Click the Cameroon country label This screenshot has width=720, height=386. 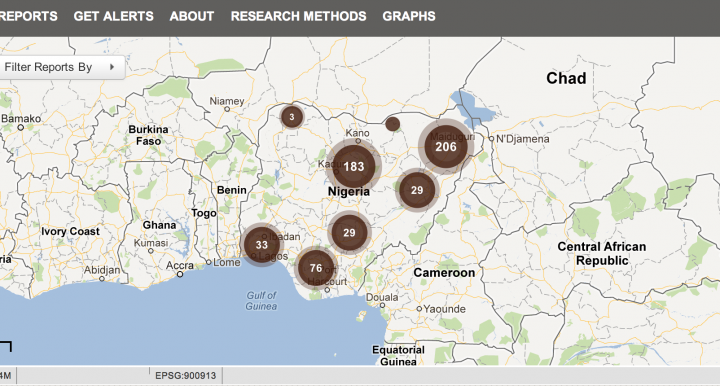click(x=444, y=273)
